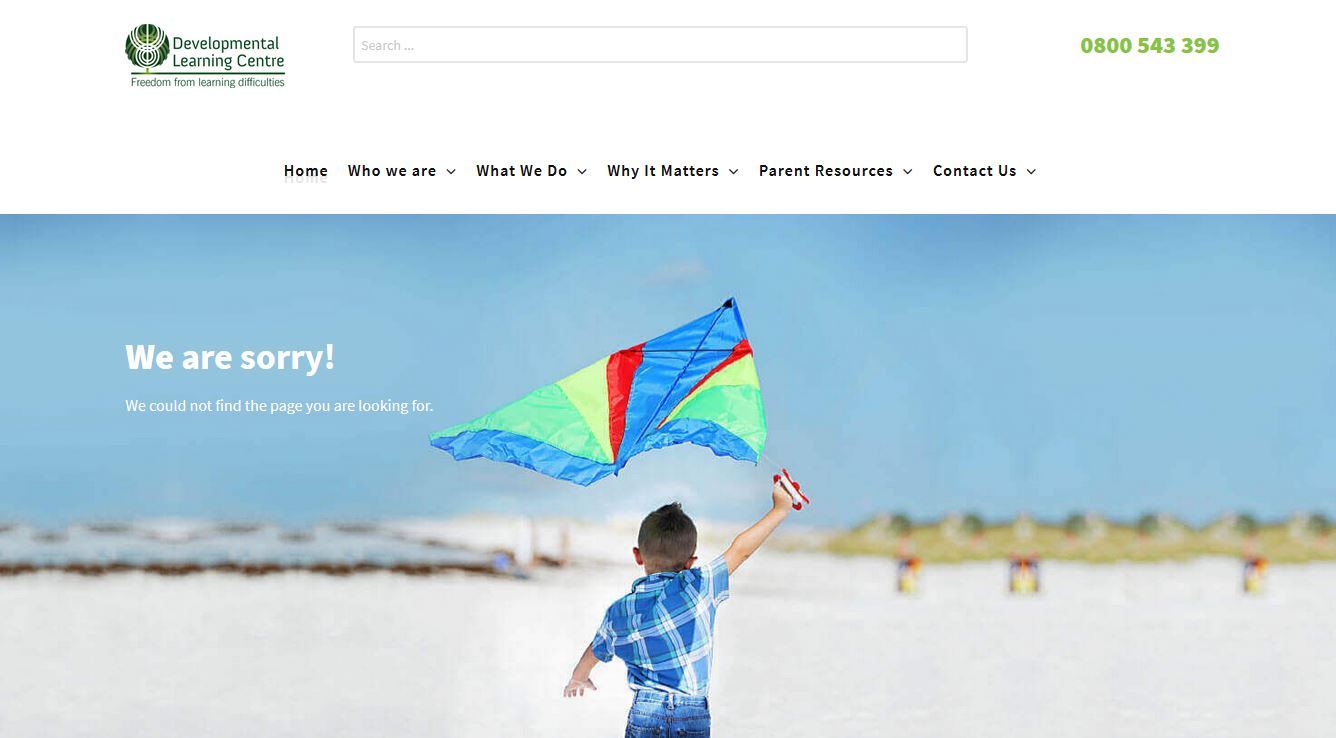
Task: Expand the Contact Us chevron arrow
Action: coord(1031,172)
